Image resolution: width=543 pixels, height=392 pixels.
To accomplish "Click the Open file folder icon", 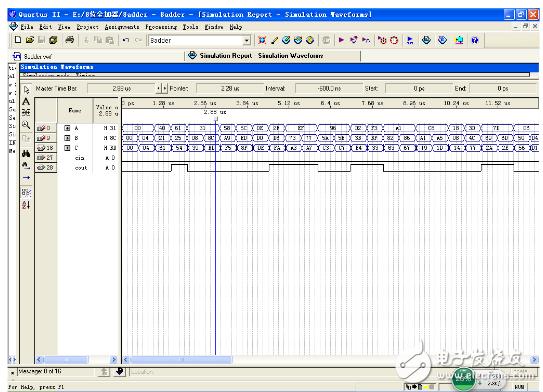I will click(x=30, y=40).
